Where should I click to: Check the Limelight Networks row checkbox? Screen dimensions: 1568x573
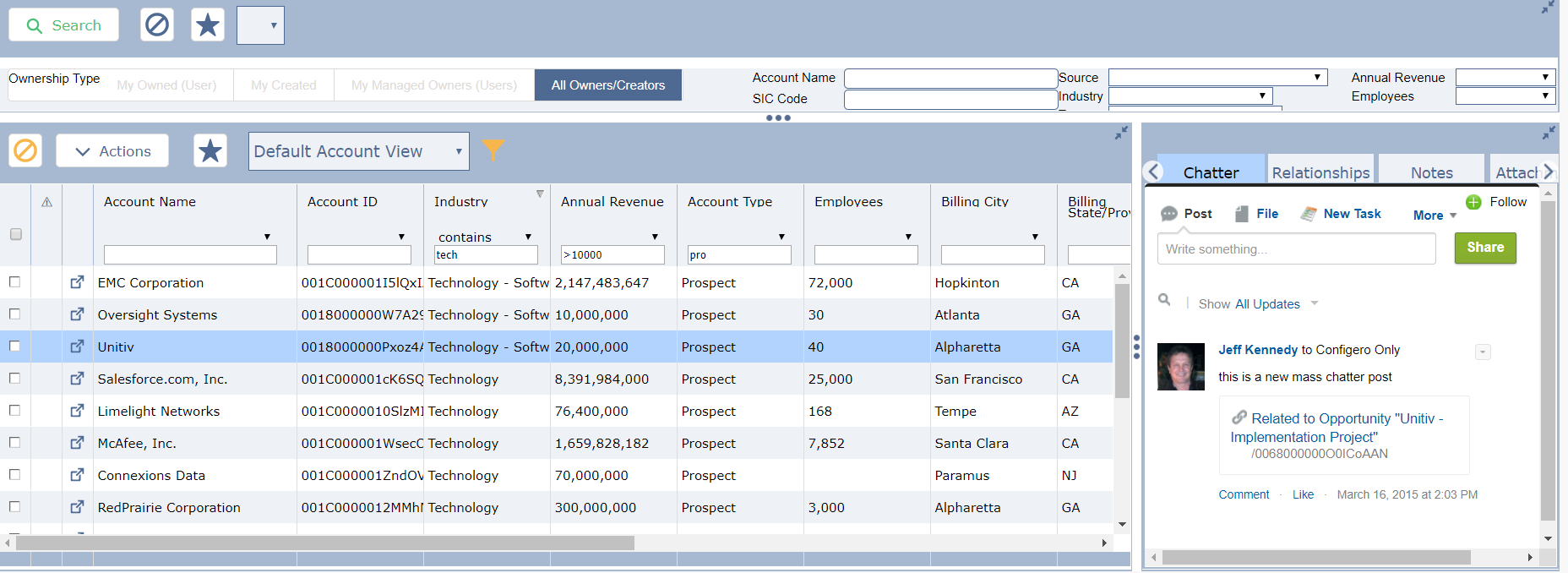point(14,410)
